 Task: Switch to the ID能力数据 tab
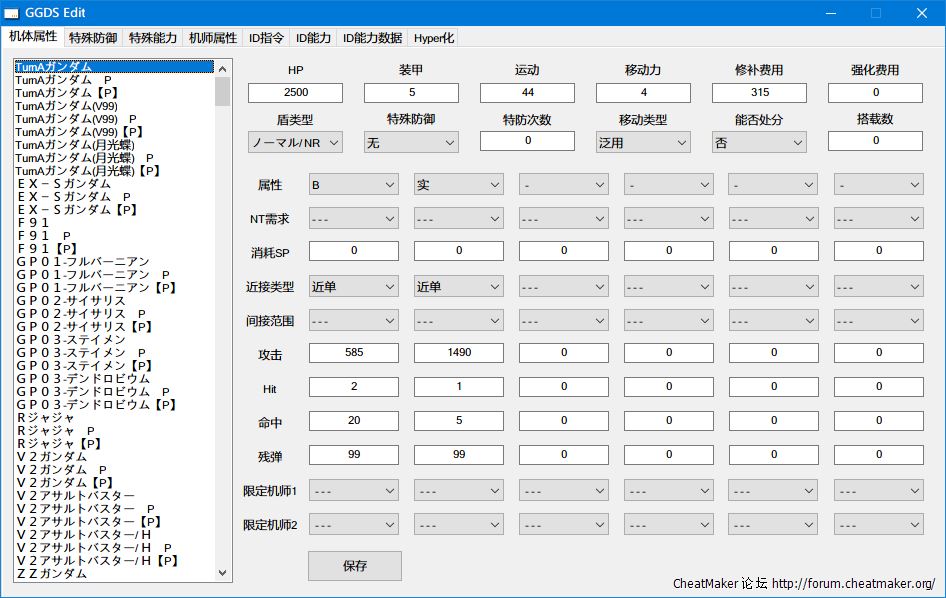(x=372, y=38)
